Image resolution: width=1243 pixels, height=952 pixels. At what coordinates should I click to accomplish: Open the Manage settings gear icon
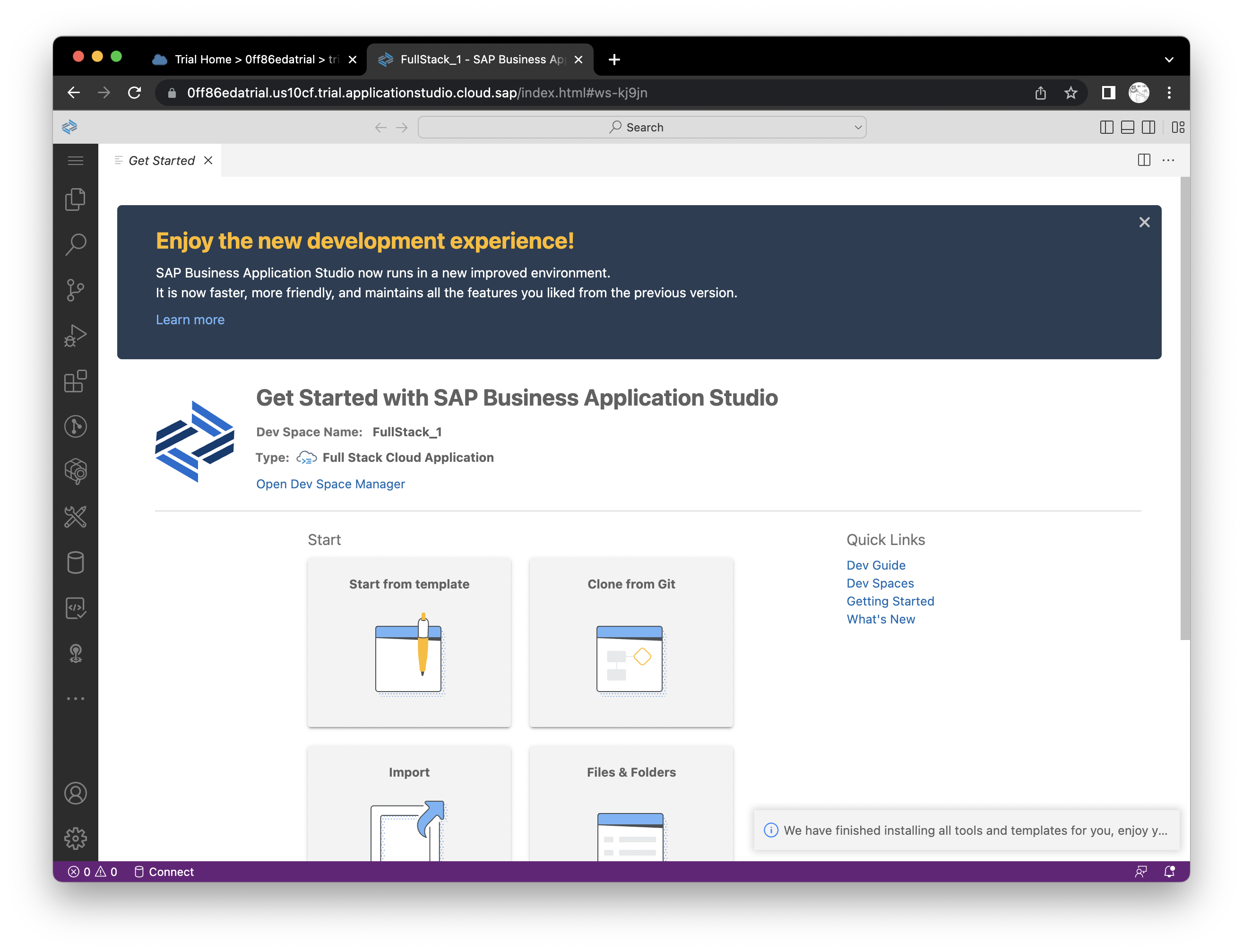[x=75, y=838]
